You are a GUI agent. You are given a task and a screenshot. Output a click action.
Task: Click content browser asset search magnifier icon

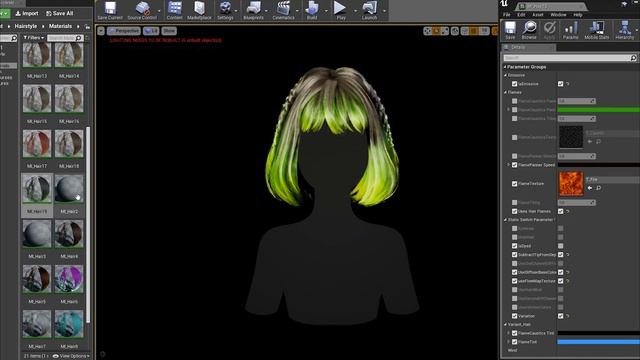[78, 38]
